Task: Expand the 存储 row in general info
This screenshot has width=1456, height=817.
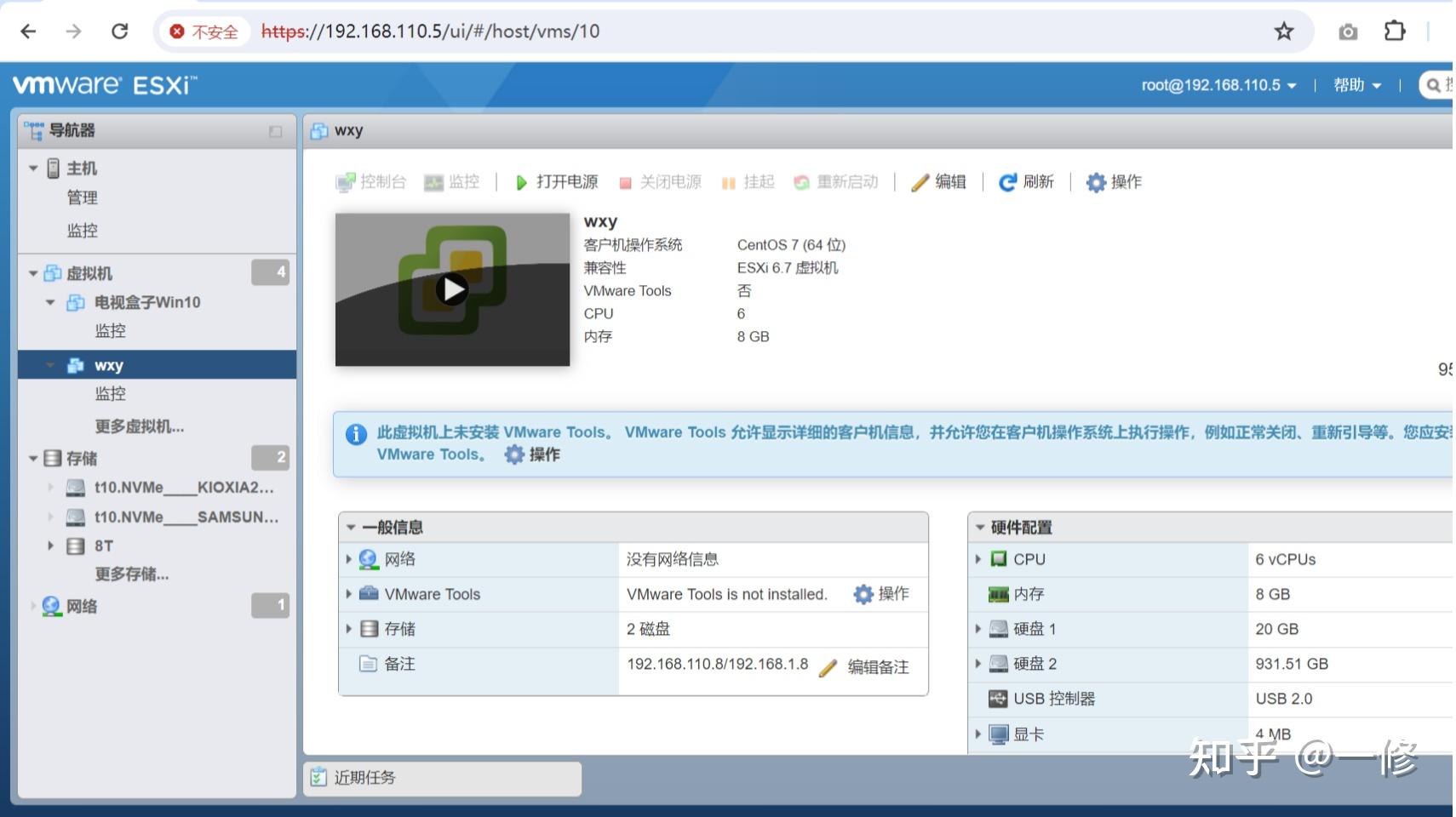Action: coord(349,629)
